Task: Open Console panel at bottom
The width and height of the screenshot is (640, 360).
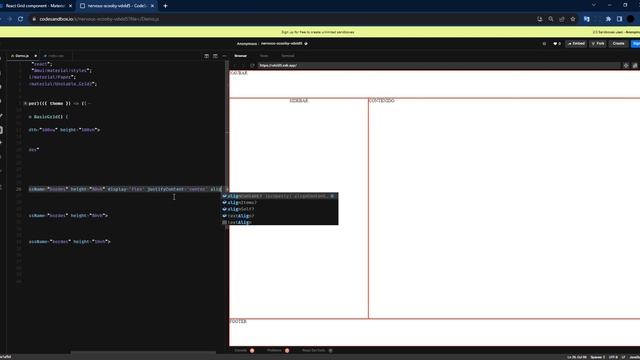Action: (244, 350)
